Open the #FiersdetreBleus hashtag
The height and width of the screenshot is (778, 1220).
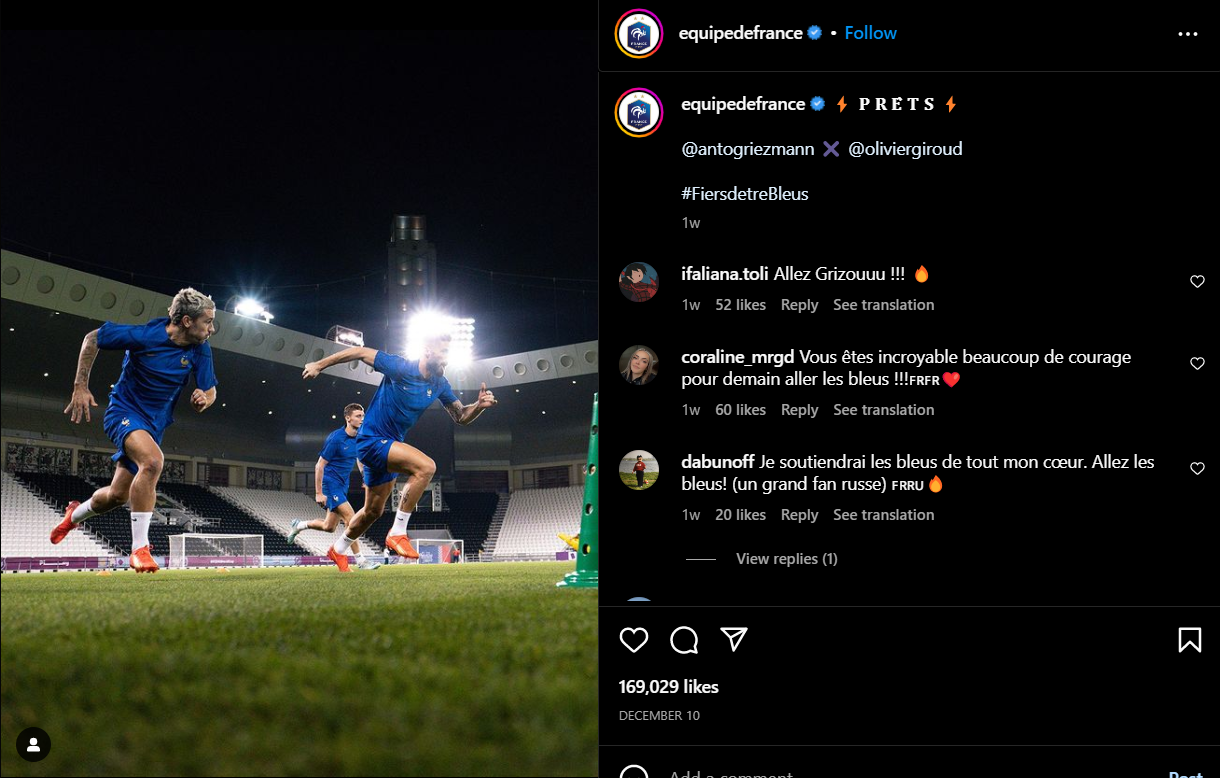(744, 194)
